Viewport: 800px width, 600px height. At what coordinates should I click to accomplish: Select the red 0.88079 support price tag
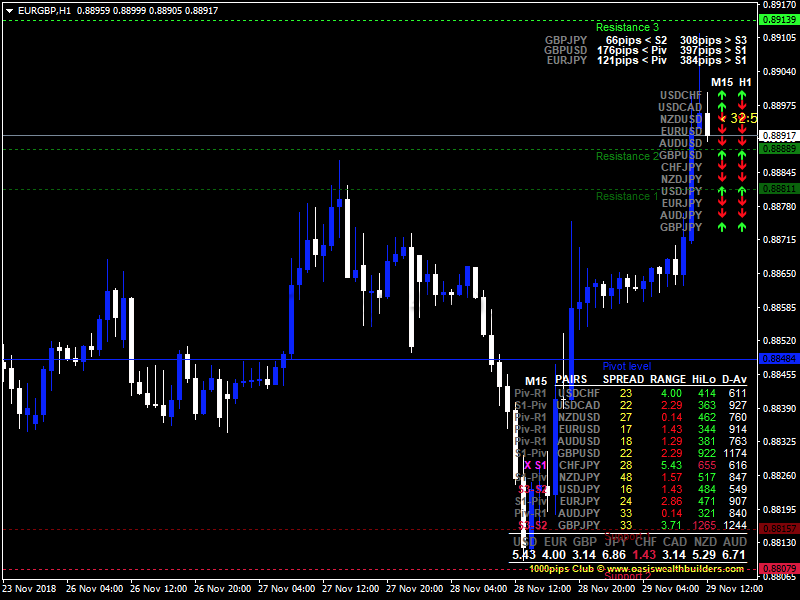pyautogui.click(x=778, y=569)
